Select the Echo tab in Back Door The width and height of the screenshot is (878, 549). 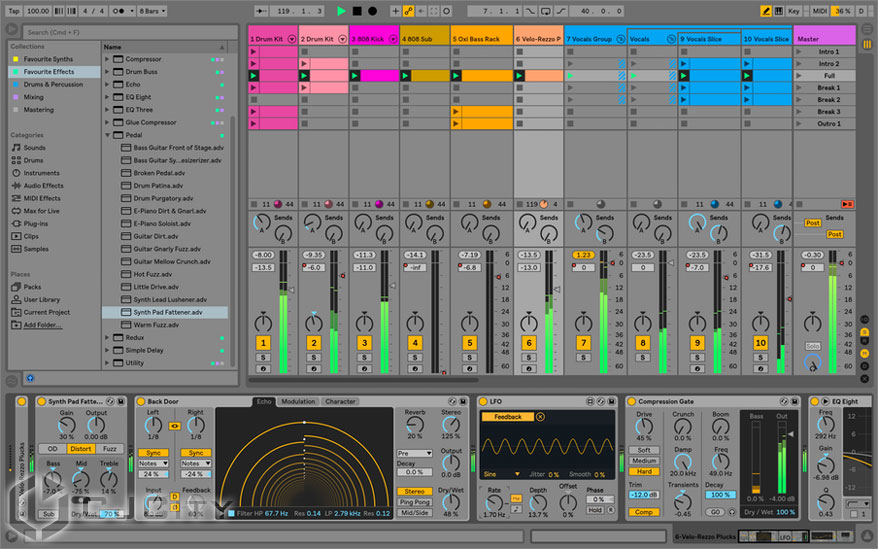point(264,401)
